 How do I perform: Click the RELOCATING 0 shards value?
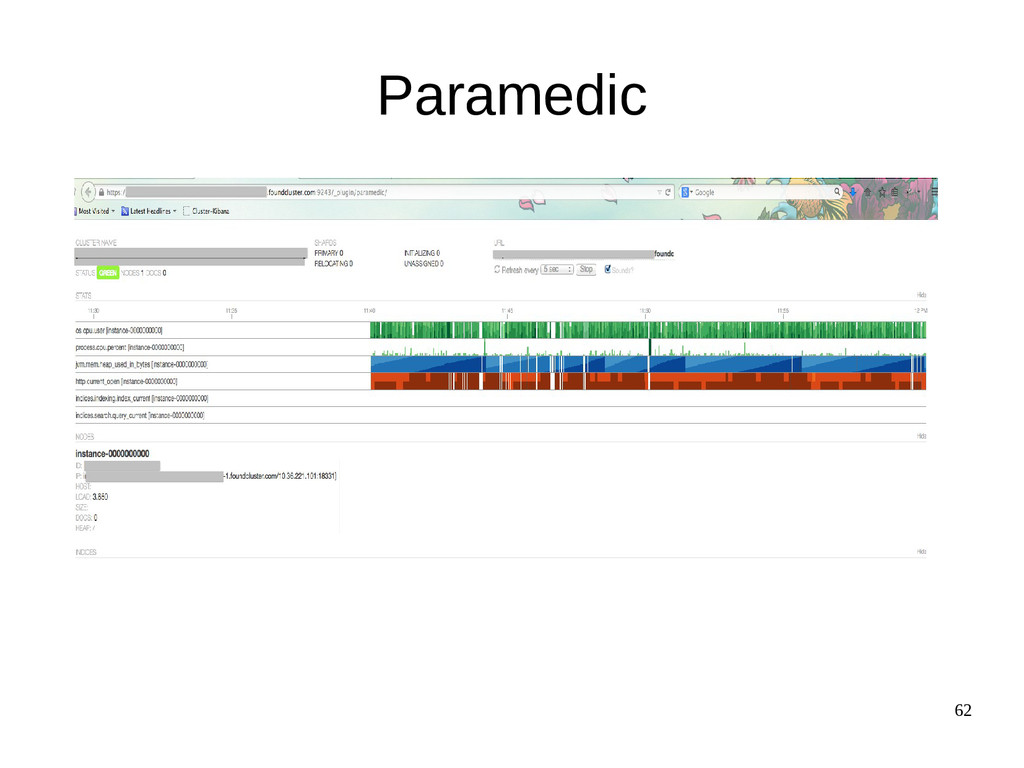coord(334,264)
